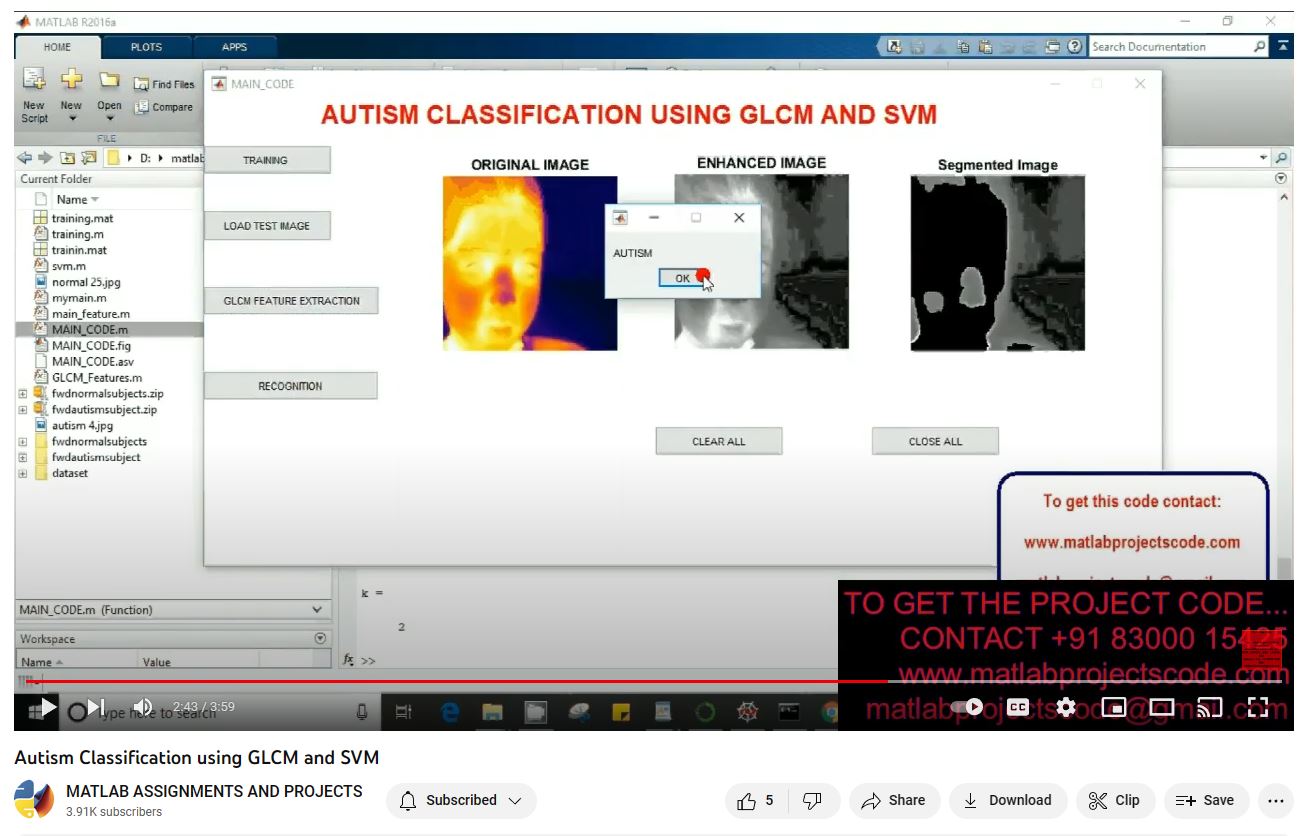This screenshot has width=1307, height=836.
Task: Open video settings gear
Action: point(1066,707)
